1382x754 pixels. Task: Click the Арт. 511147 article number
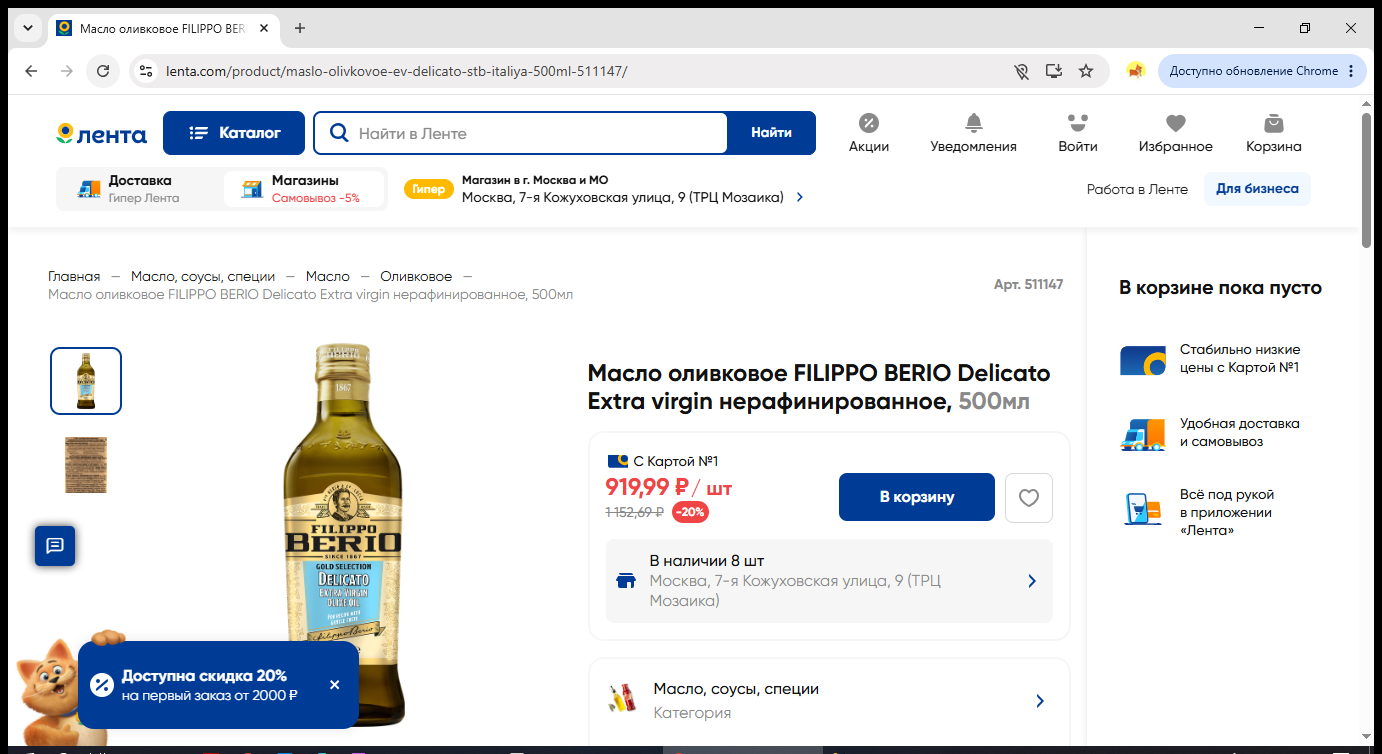point(1028,285)
